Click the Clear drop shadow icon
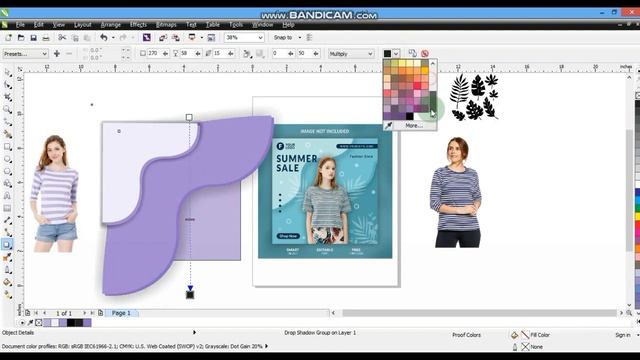 pos(424,53)
